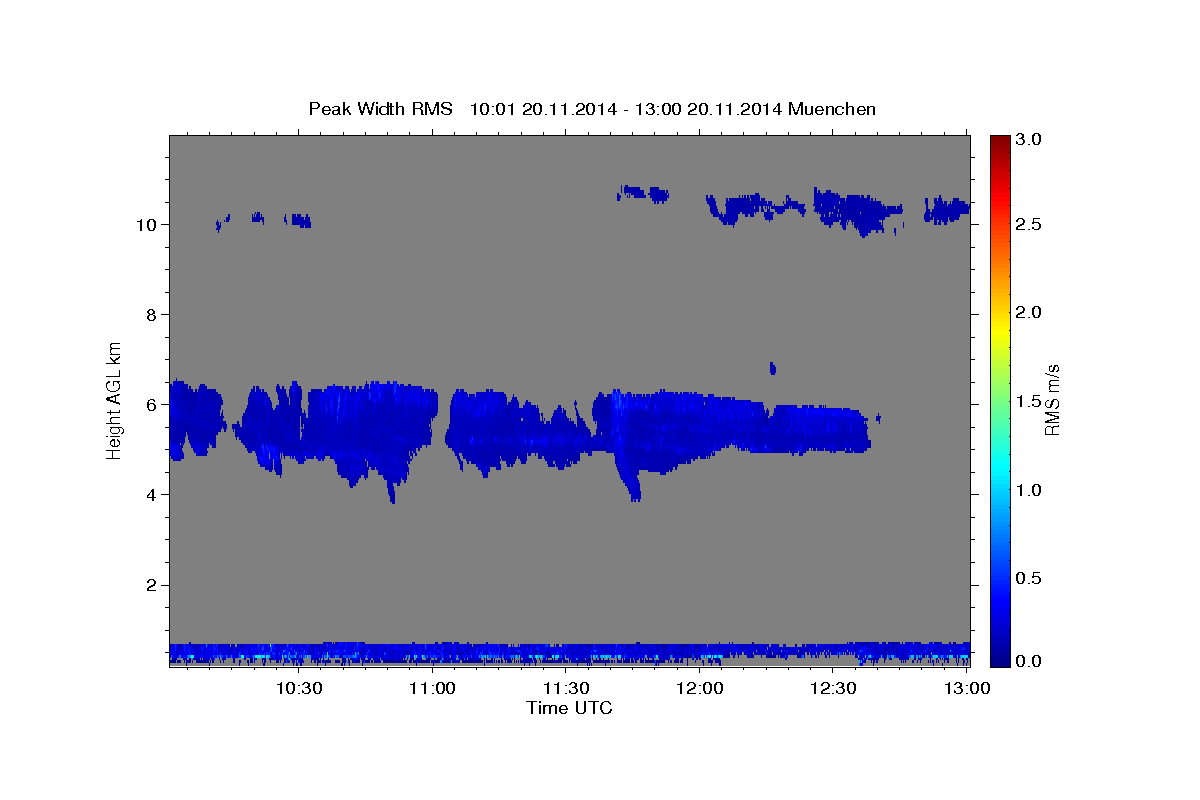Click the colorbar value 1.0
Viewport: 1200px width, 800px height.
pyautogui.click(x=1030, y=490)
